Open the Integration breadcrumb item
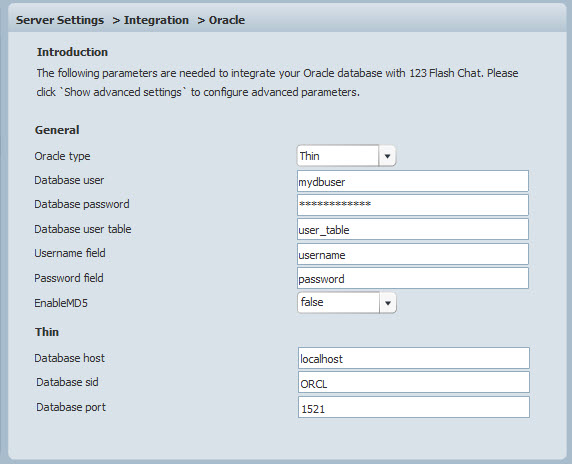 click(156, 20)
